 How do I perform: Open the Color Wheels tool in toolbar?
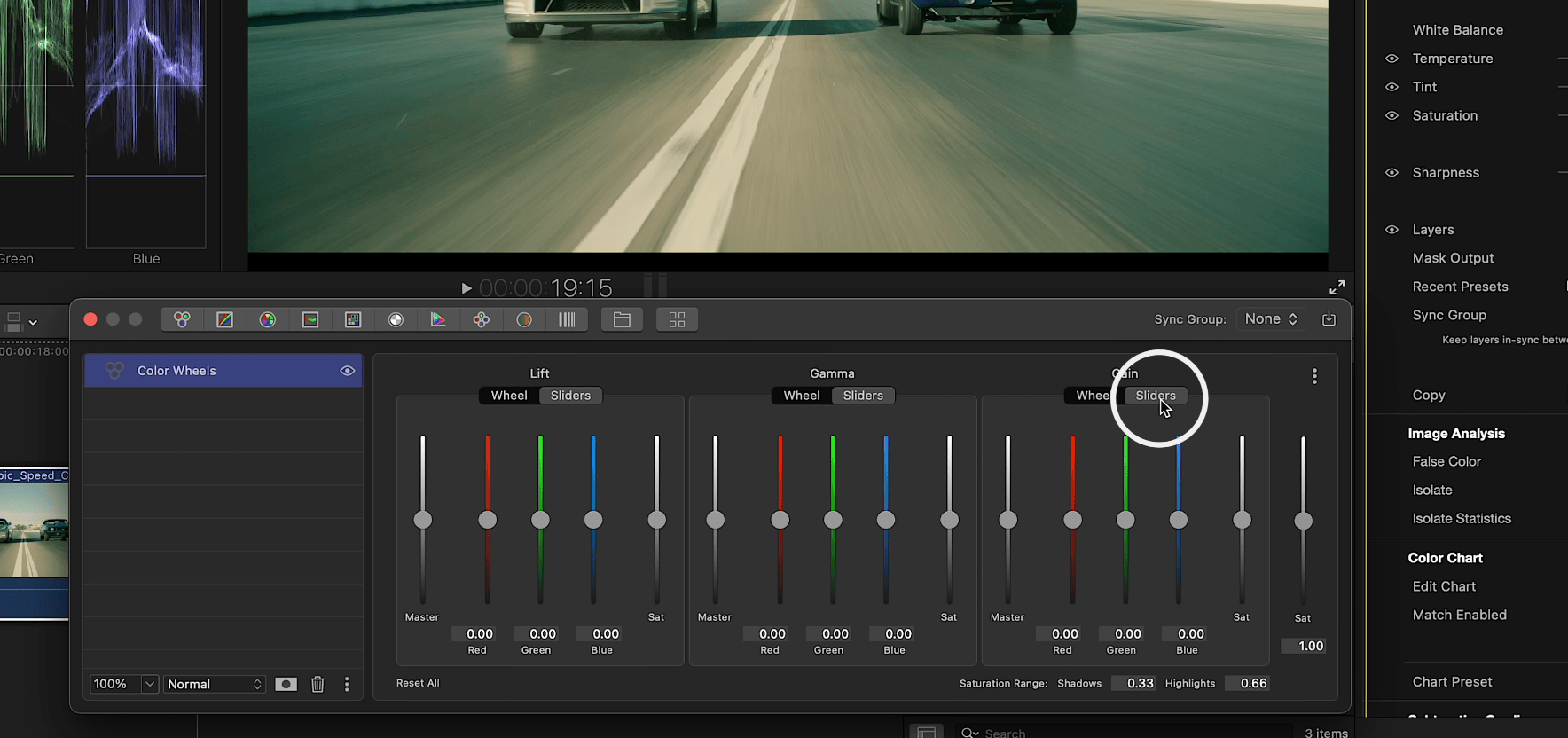pos(182,319)
